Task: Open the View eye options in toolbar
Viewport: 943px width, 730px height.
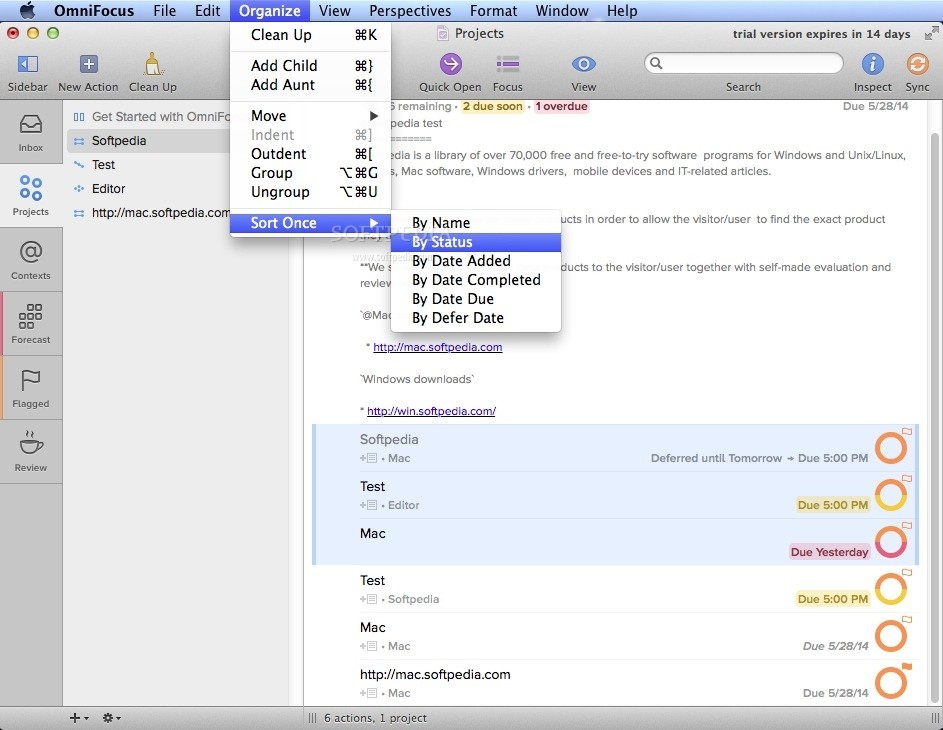Action: coord(583,64)
